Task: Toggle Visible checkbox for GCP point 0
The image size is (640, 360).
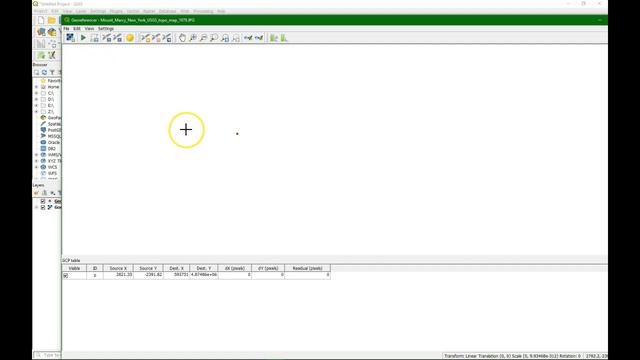Action: click(x=66, y=276)
